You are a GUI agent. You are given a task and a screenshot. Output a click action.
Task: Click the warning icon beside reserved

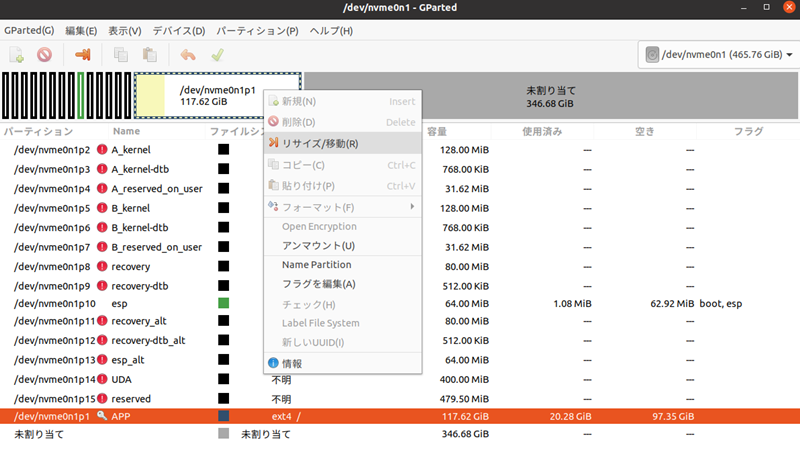coord(102,399)
